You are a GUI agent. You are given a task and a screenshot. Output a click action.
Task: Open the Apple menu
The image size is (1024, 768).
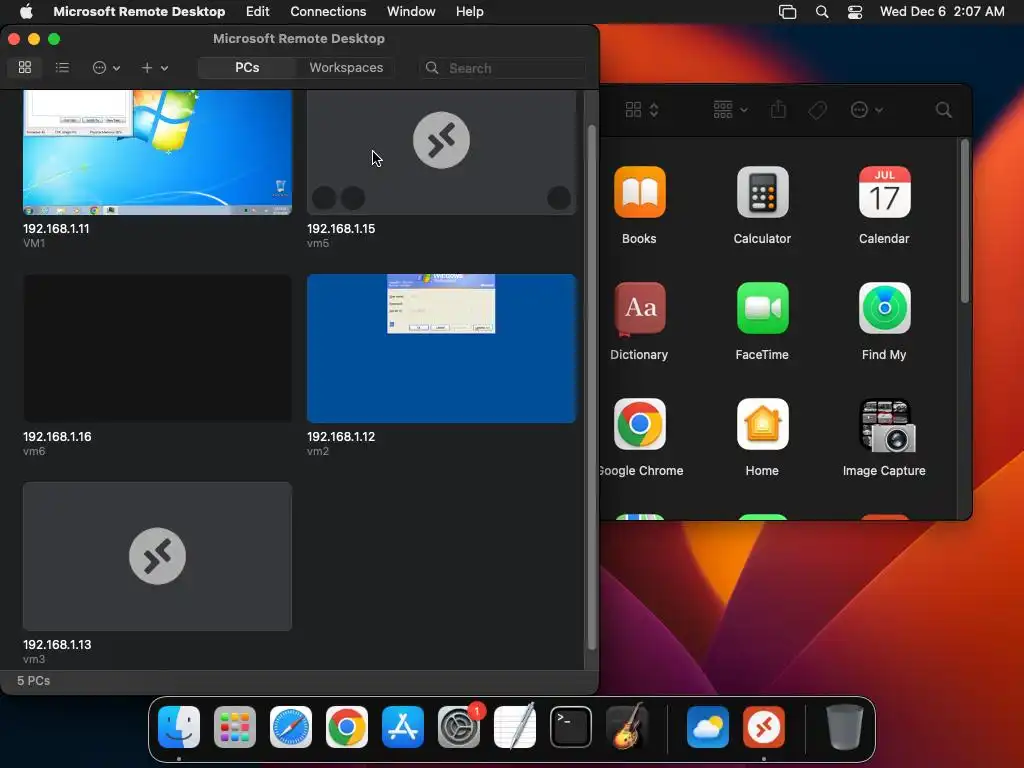[25, 11]
